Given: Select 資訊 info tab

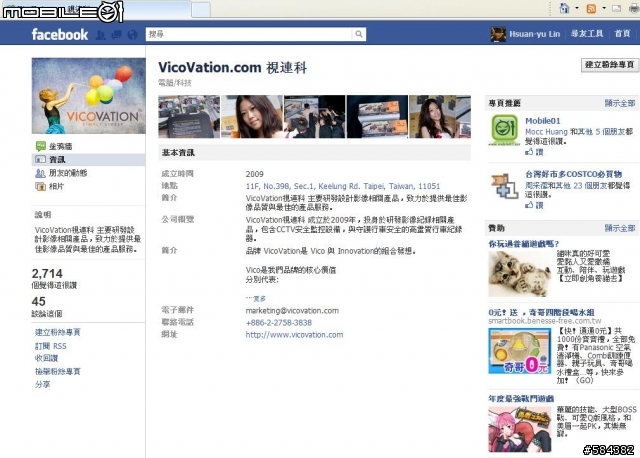Looking at the screenshot, I should (89, 160).
